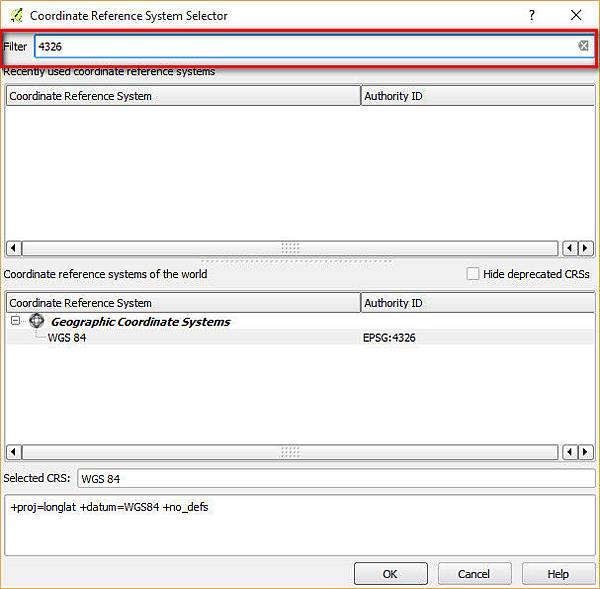The width and height of the screenshot is (600, 589).
Task: Click the world list horizontal scrollbar thumb
Action: (x=290, y=452)
